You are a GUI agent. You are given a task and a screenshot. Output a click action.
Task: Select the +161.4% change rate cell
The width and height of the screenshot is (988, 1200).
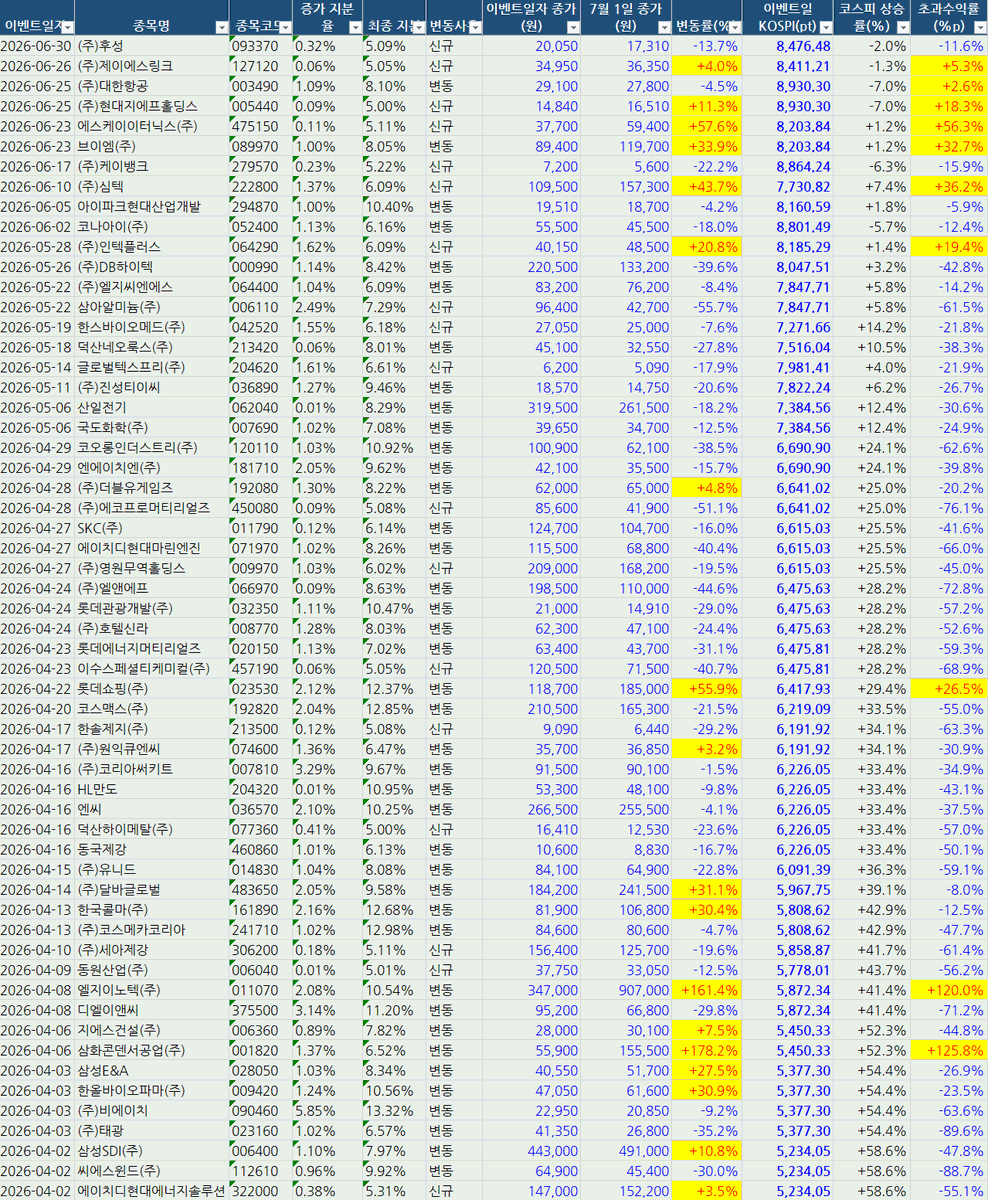pyautogui.click(x=706, y=988)
